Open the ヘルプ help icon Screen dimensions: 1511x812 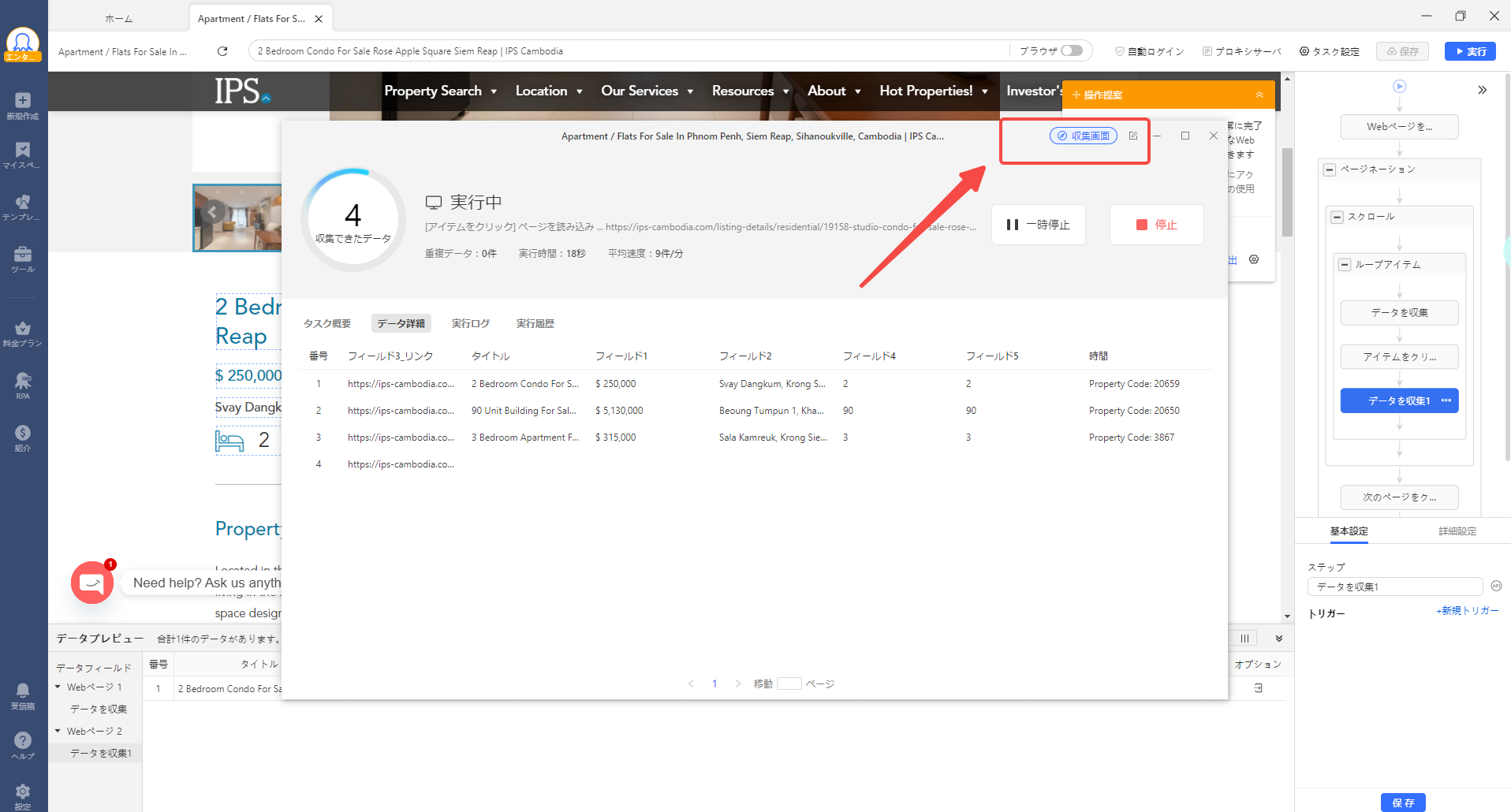click(x=23, y=744)
